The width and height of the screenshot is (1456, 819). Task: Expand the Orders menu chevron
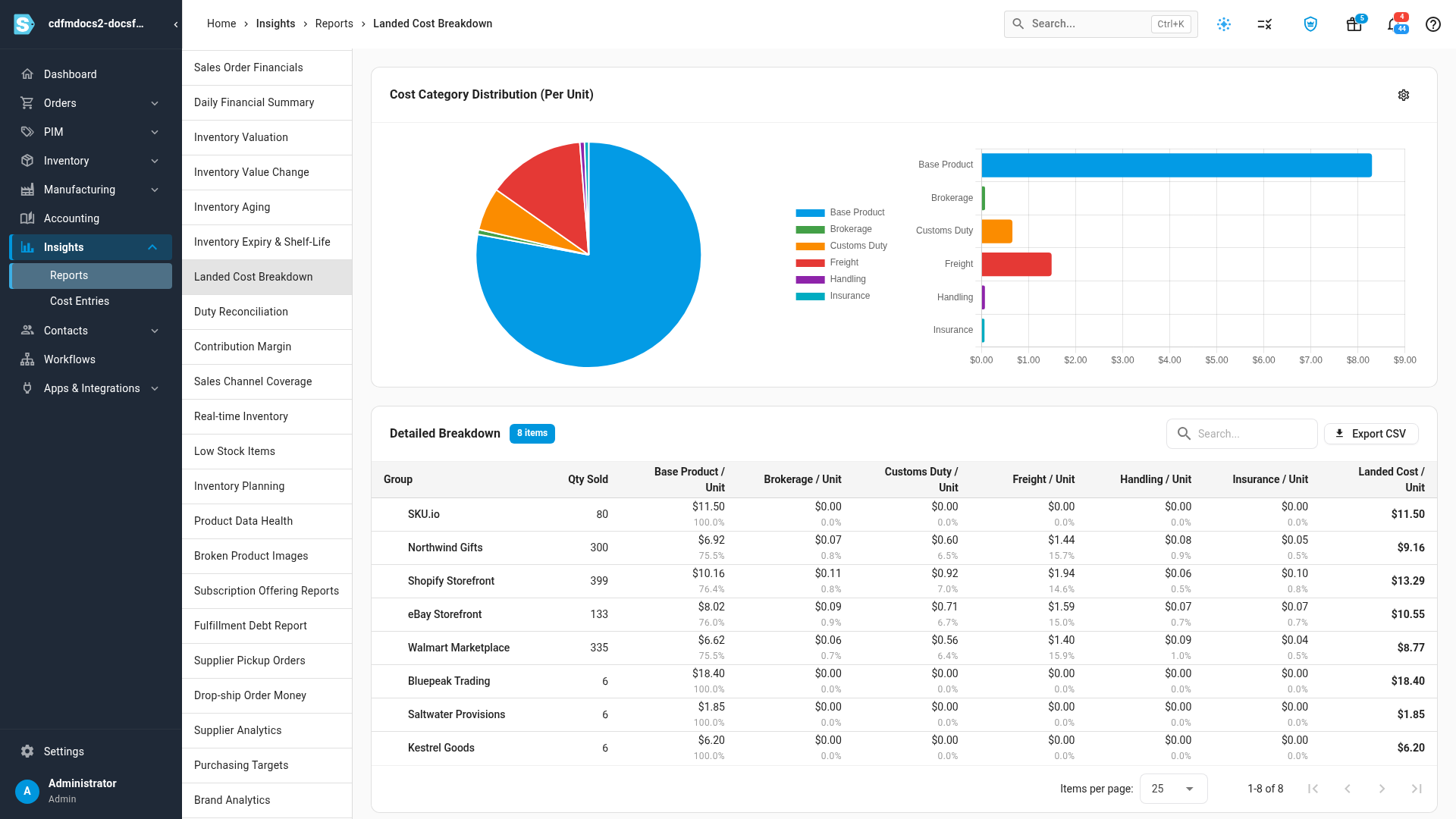155,103
